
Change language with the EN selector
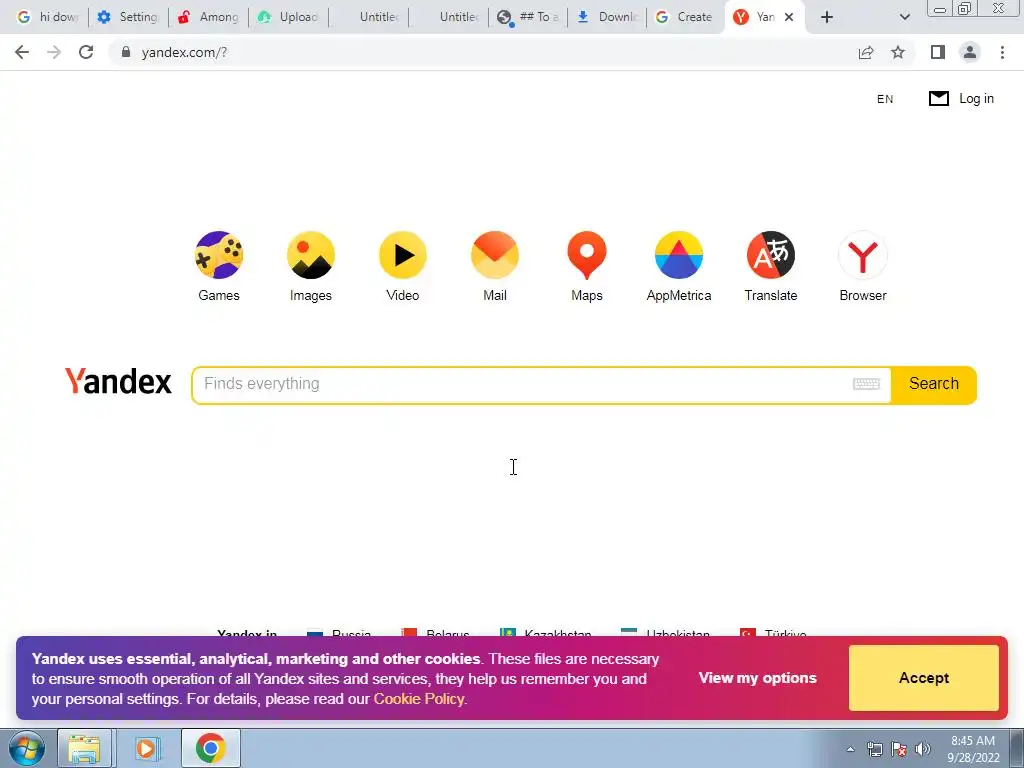tap(885, 99)
